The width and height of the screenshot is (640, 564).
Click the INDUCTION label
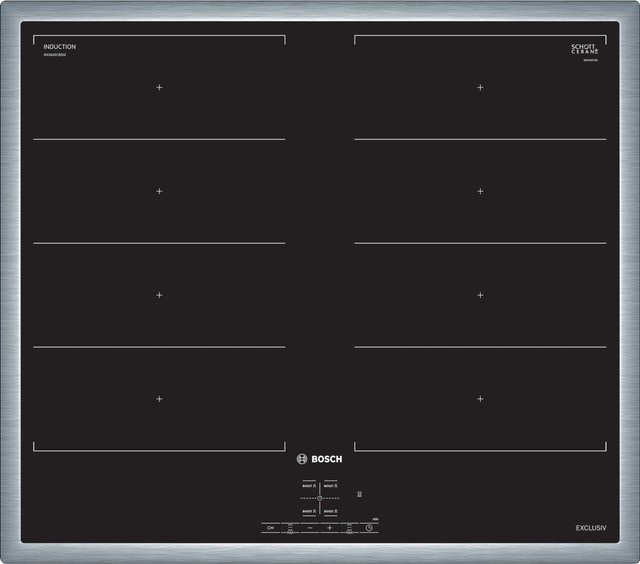tap(60, 47)
